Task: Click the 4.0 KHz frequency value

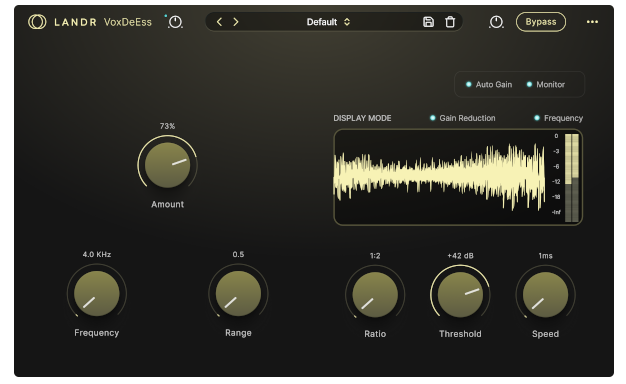Action: pos(97,255)
